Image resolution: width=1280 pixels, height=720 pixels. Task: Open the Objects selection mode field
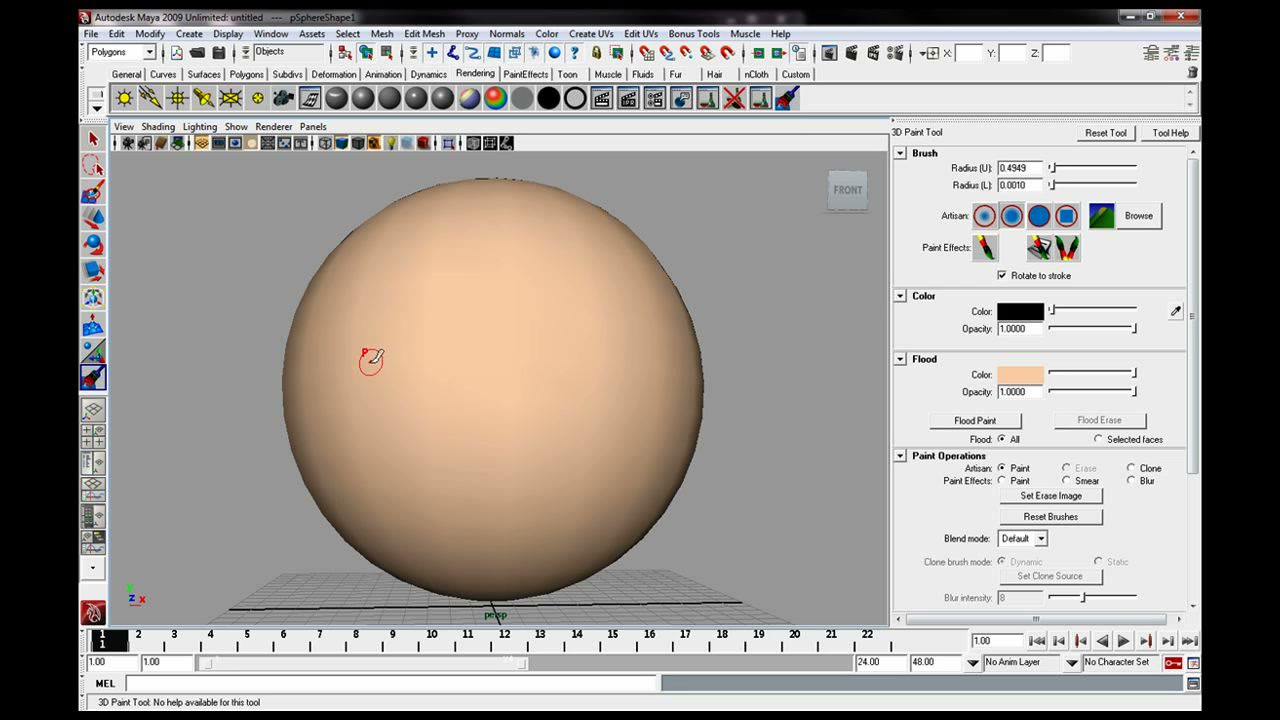(x=288, y=52)
